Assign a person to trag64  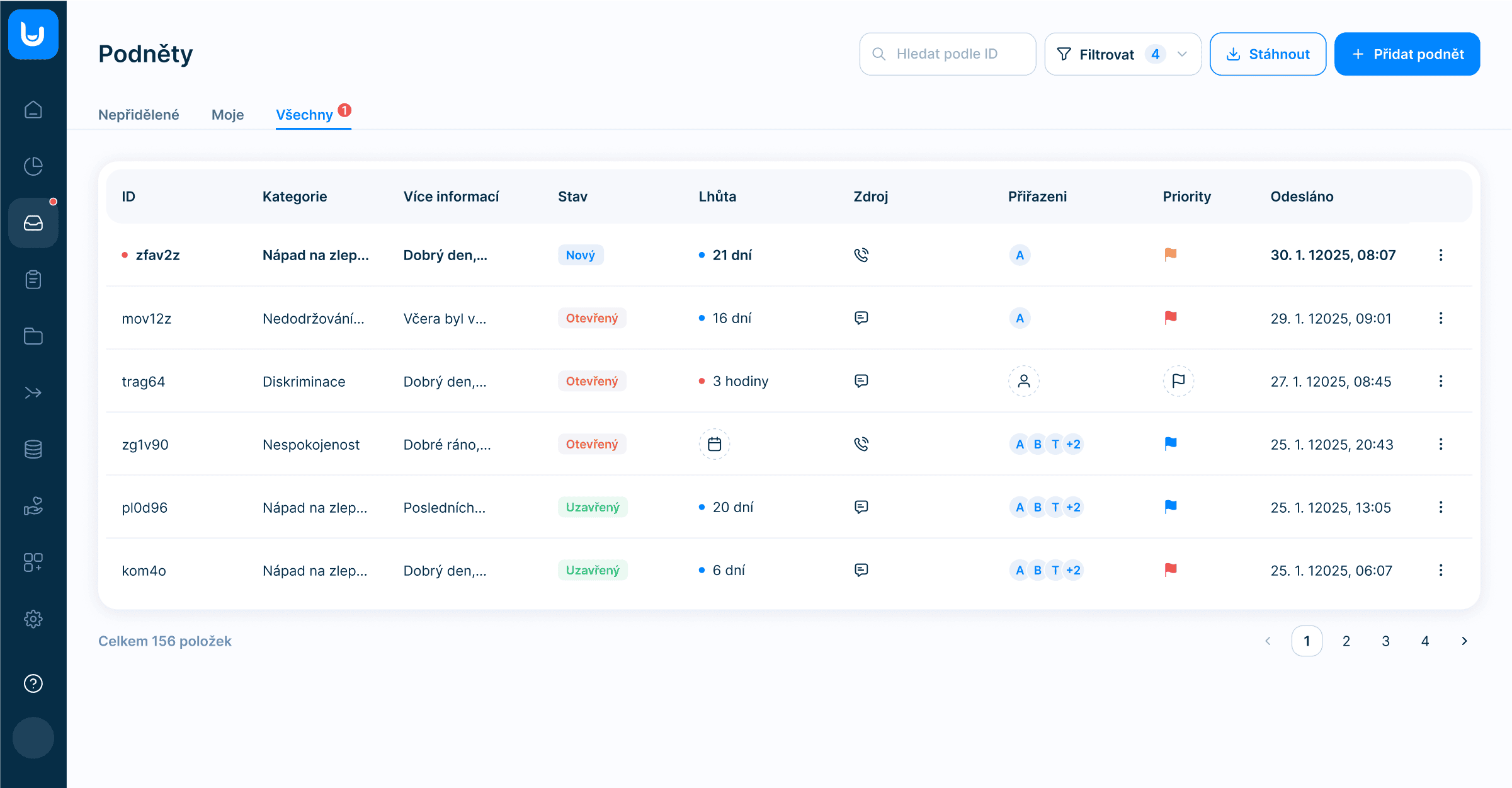[1024, 381]
